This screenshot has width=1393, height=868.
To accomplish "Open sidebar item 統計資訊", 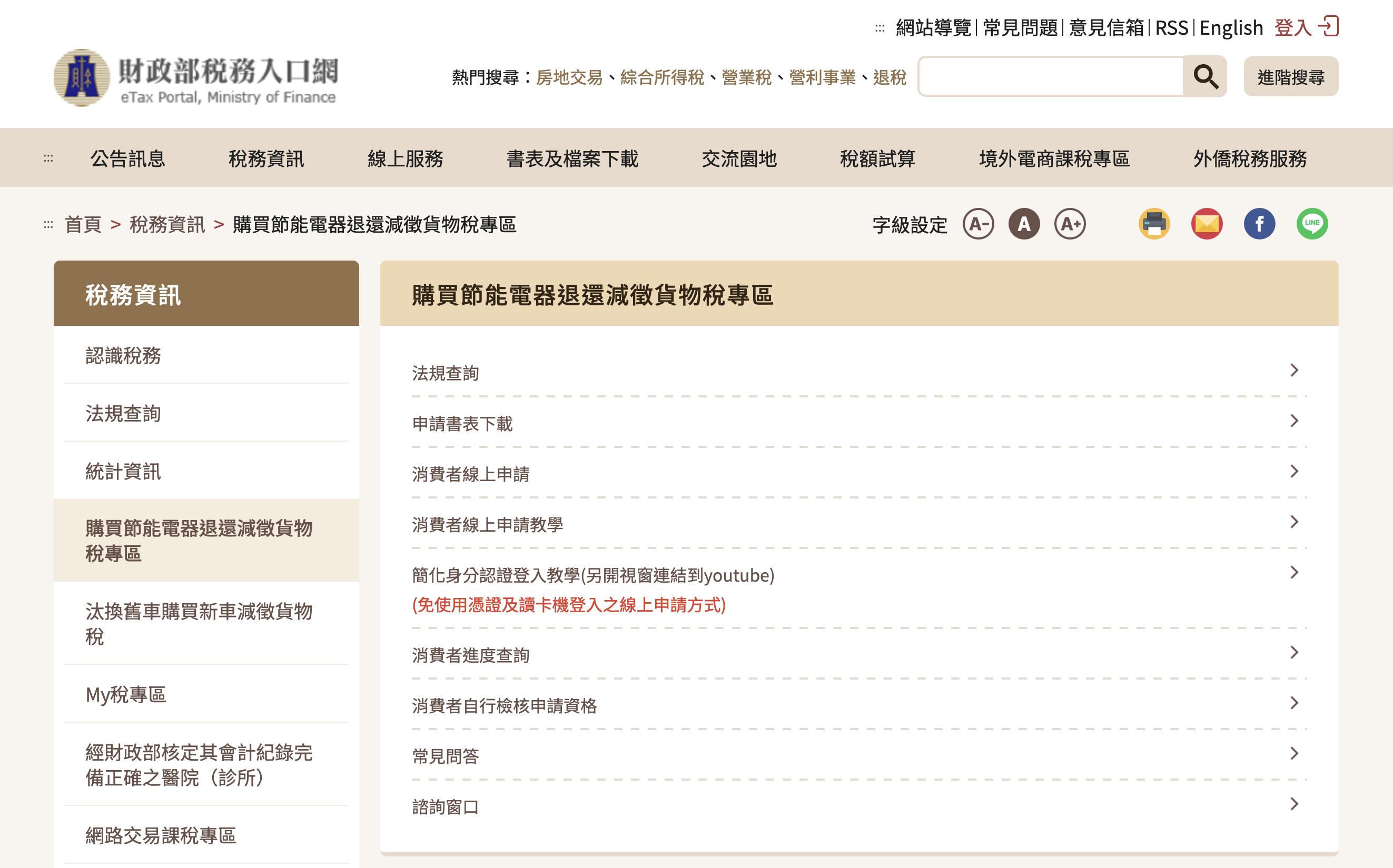I will tap(206, 471).
